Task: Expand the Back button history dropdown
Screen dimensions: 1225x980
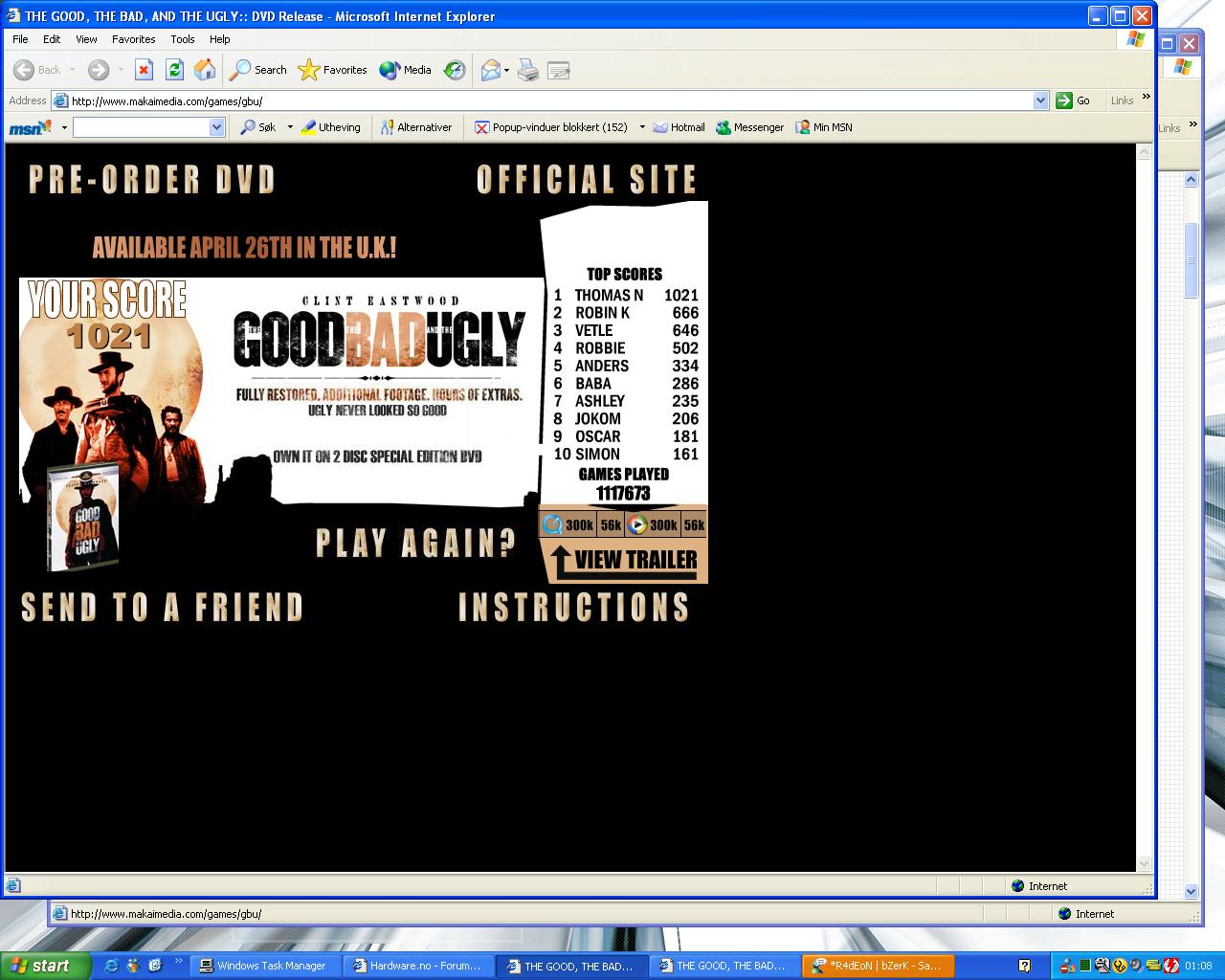Action: 72,70
